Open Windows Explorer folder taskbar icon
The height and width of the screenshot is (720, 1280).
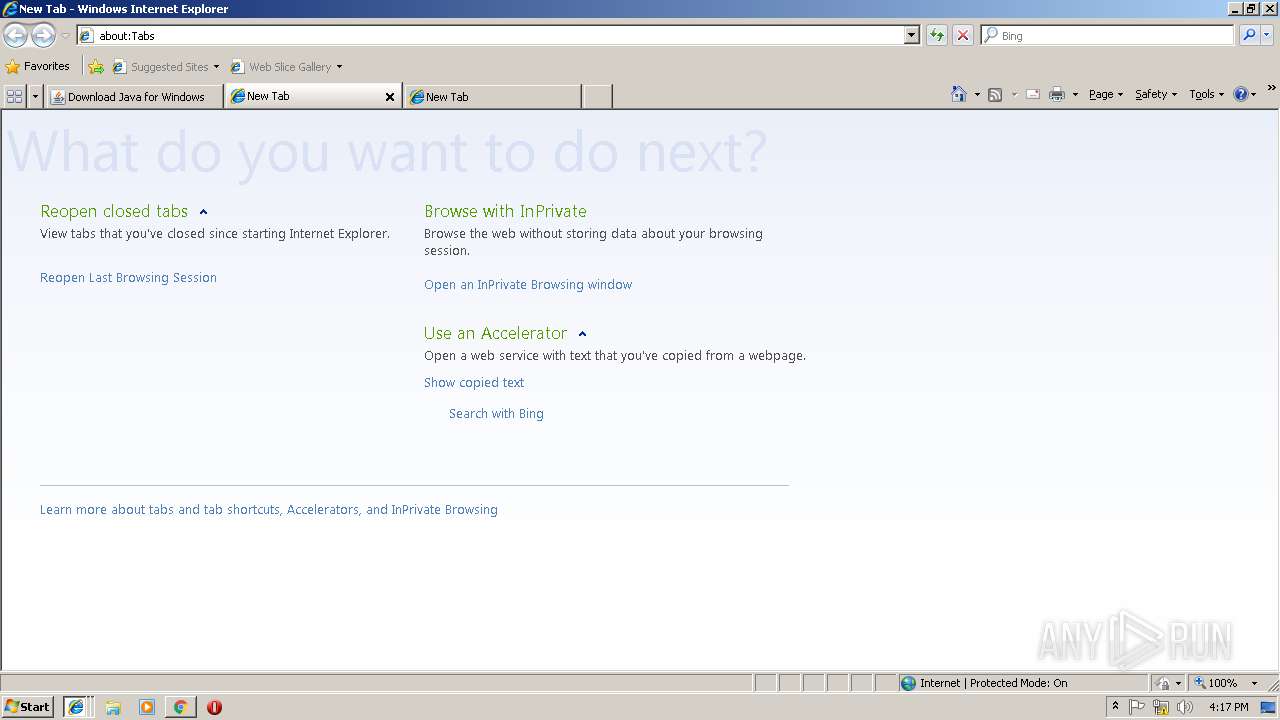pos(113,707)
